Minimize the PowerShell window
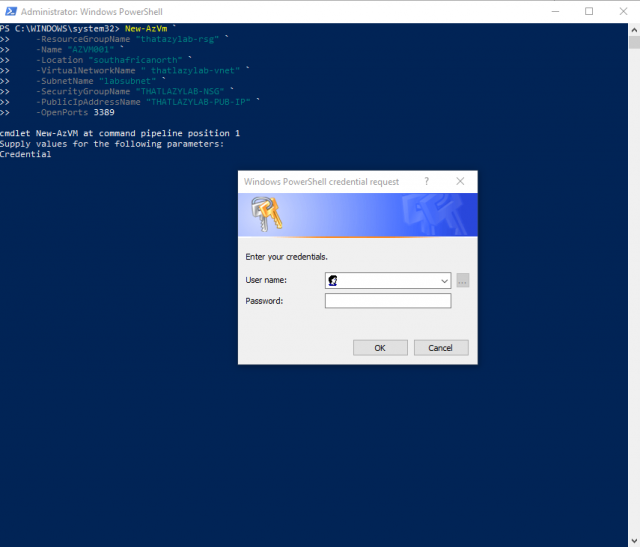The height and width of the screenshot is (547, 640). pos(555,11)
